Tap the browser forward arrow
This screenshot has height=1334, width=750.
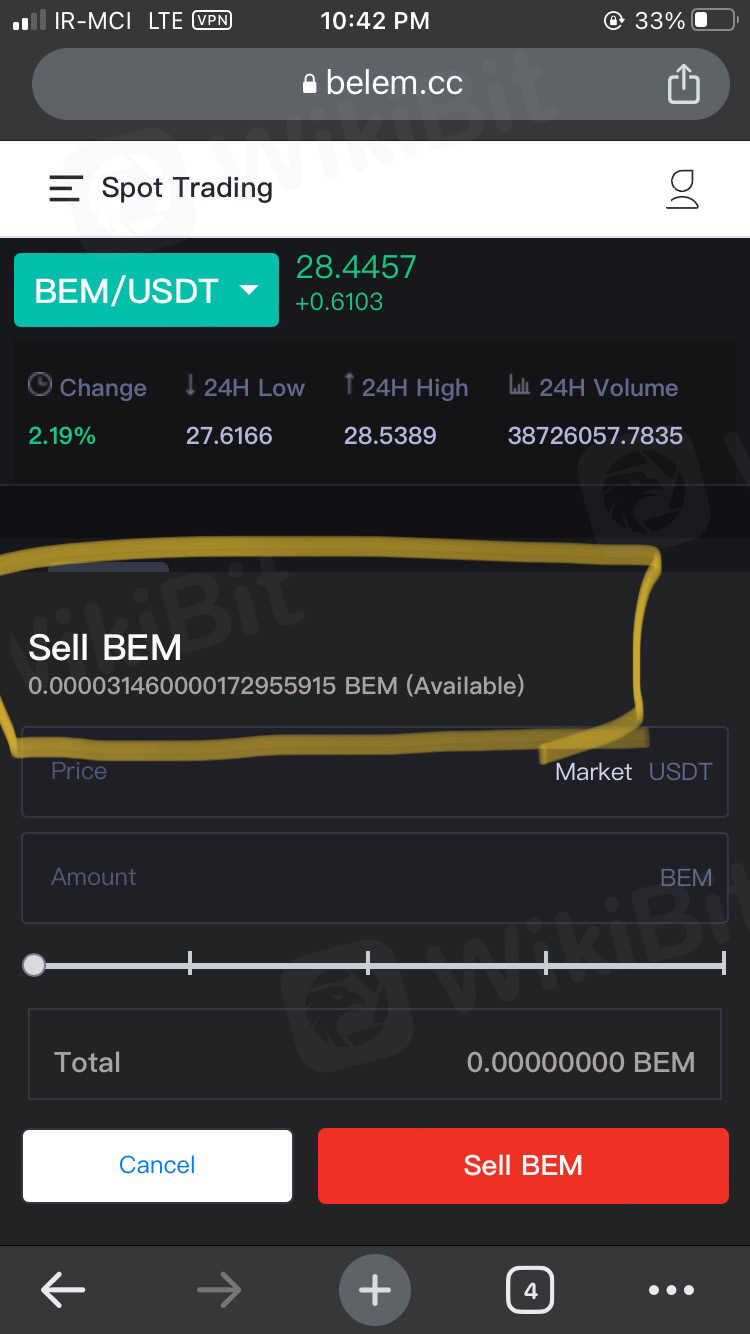coord(219,1290)
